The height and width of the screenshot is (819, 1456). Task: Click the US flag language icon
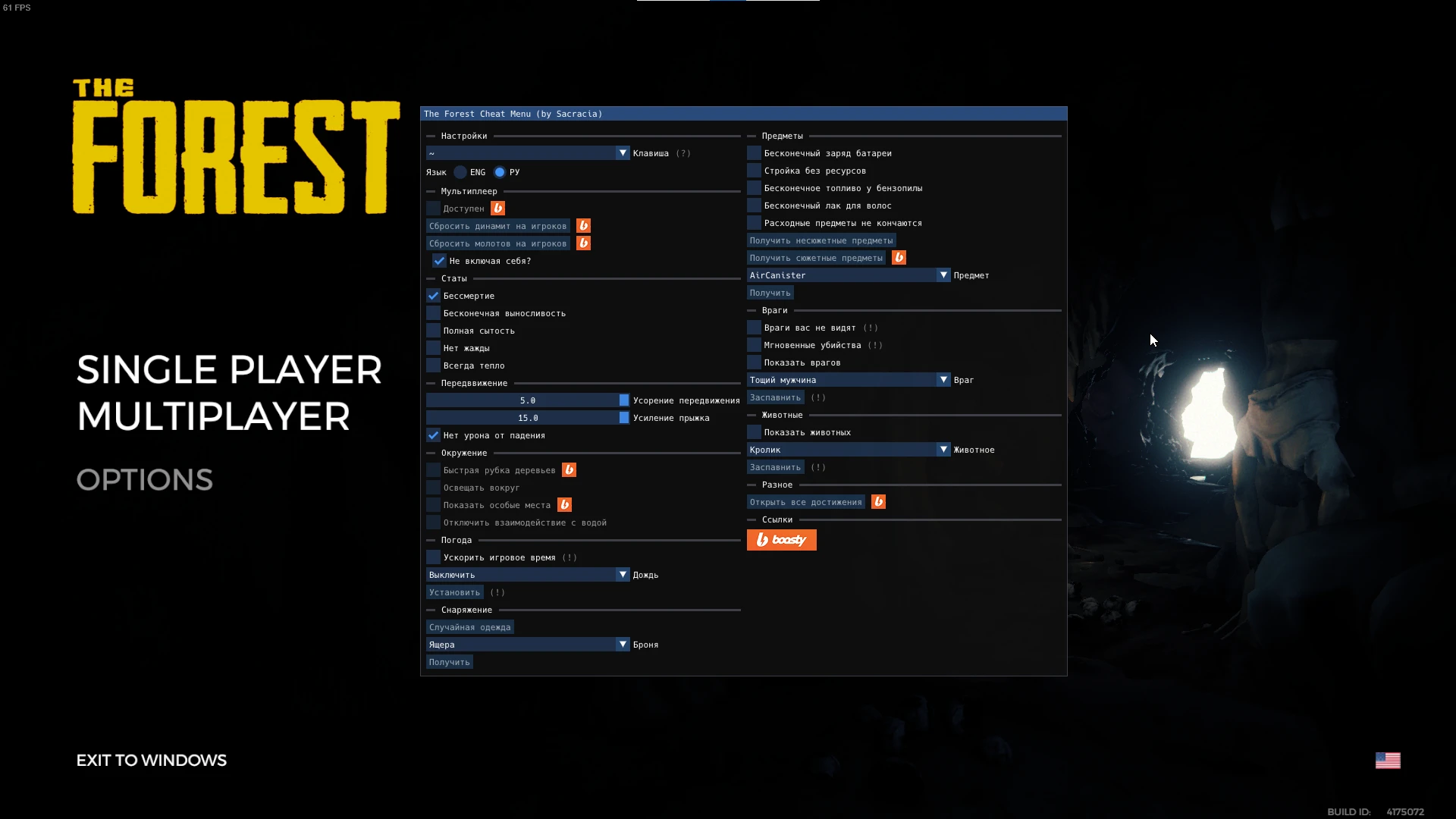1387,761
